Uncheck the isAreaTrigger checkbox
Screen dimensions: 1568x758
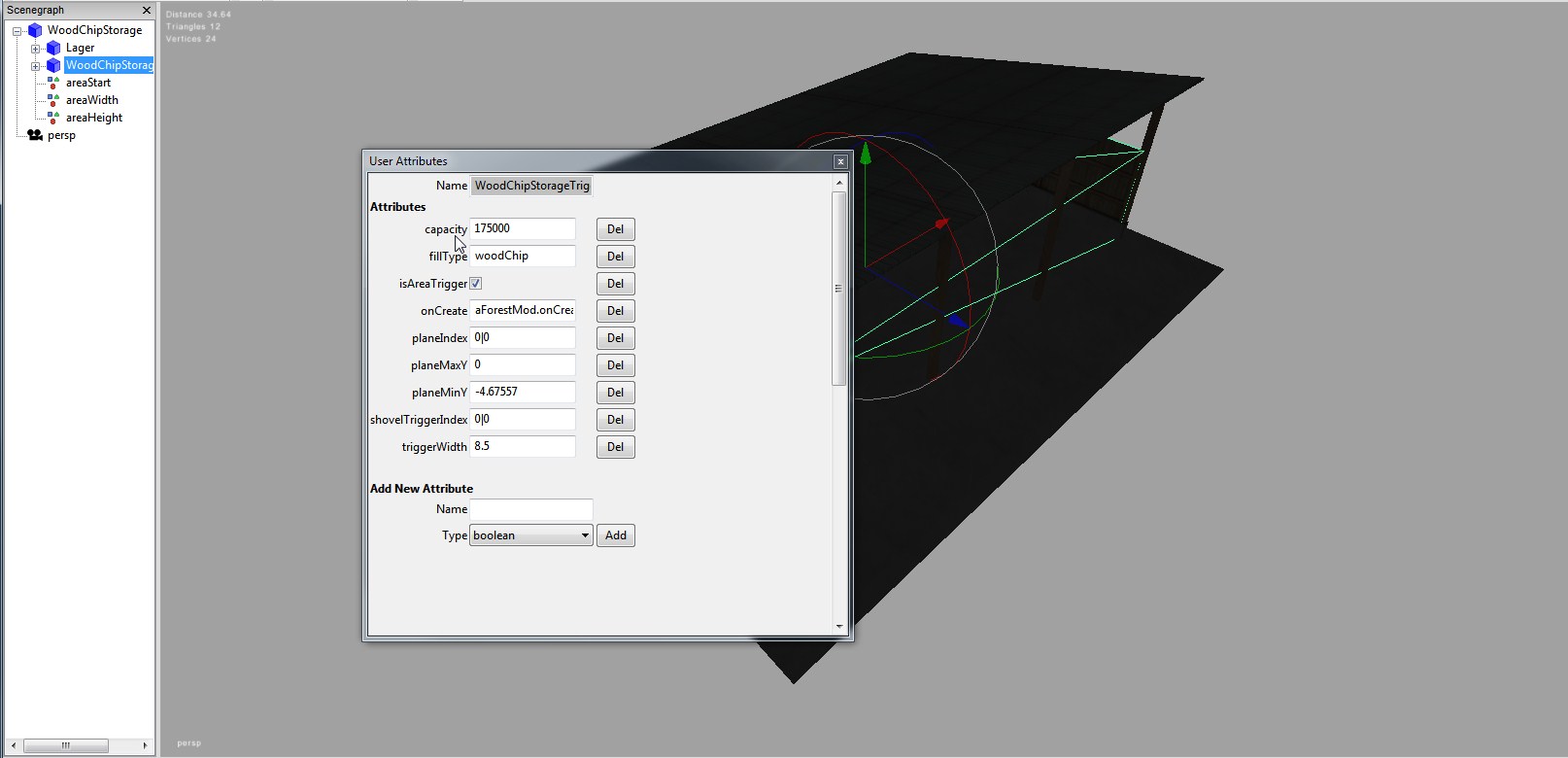coord(476,284)
